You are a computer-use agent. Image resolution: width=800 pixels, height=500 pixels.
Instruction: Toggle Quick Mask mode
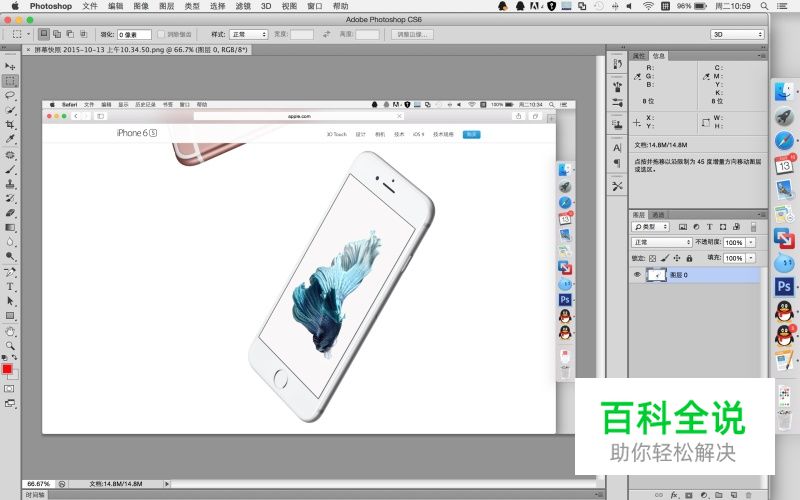click(x=10, y=389)
